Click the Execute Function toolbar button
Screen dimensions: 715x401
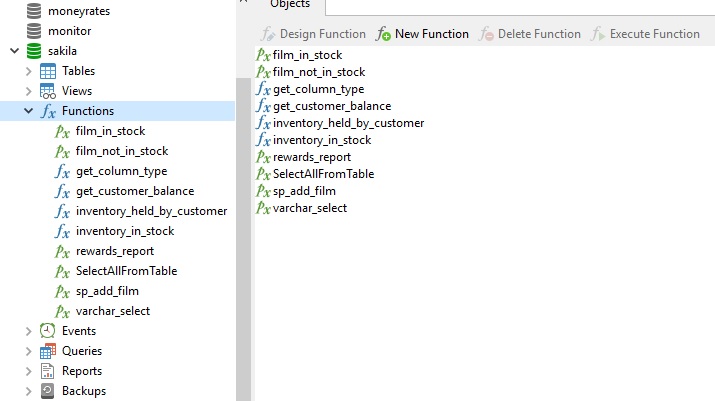click(645, 34)
